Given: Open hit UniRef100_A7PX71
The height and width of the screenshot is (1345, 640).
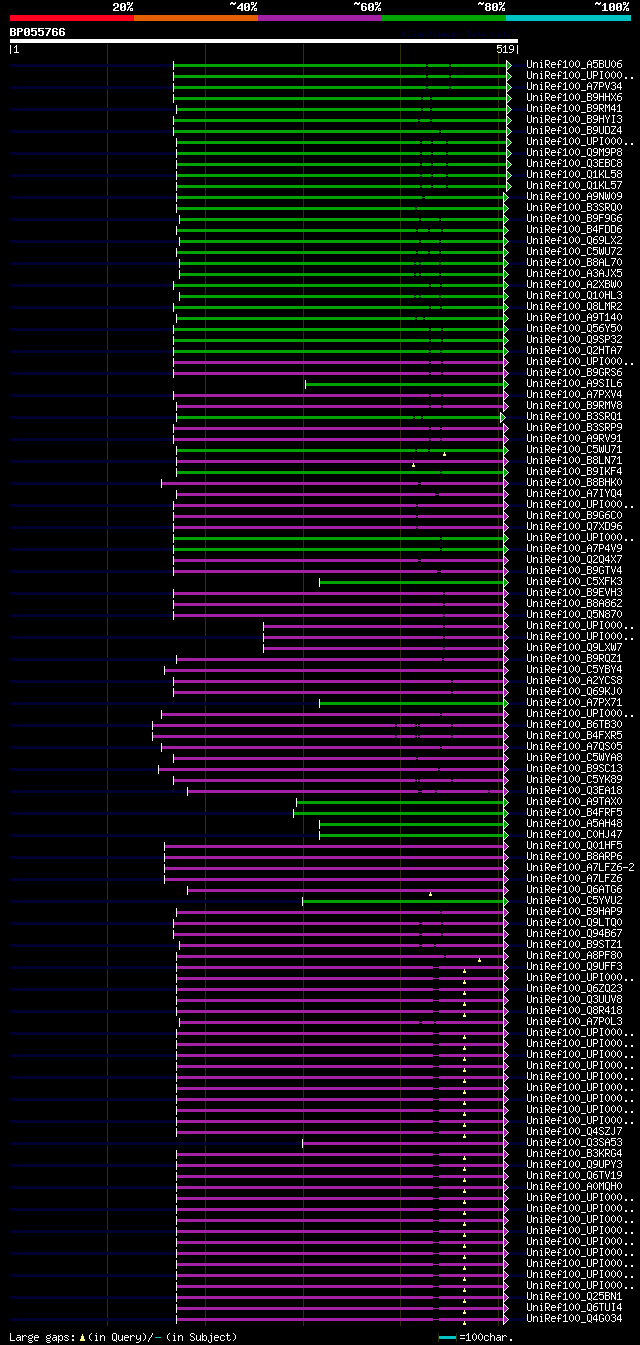Looking at the screenshot, I should click(574, 702).
